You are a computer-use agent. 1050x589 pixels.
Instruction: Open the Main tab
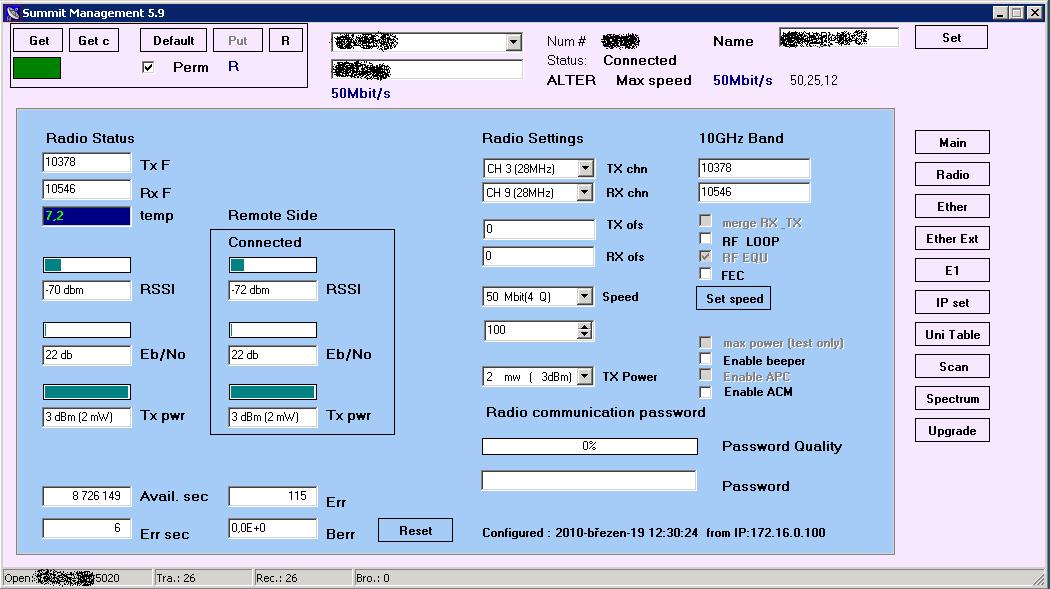click(952, 143)
